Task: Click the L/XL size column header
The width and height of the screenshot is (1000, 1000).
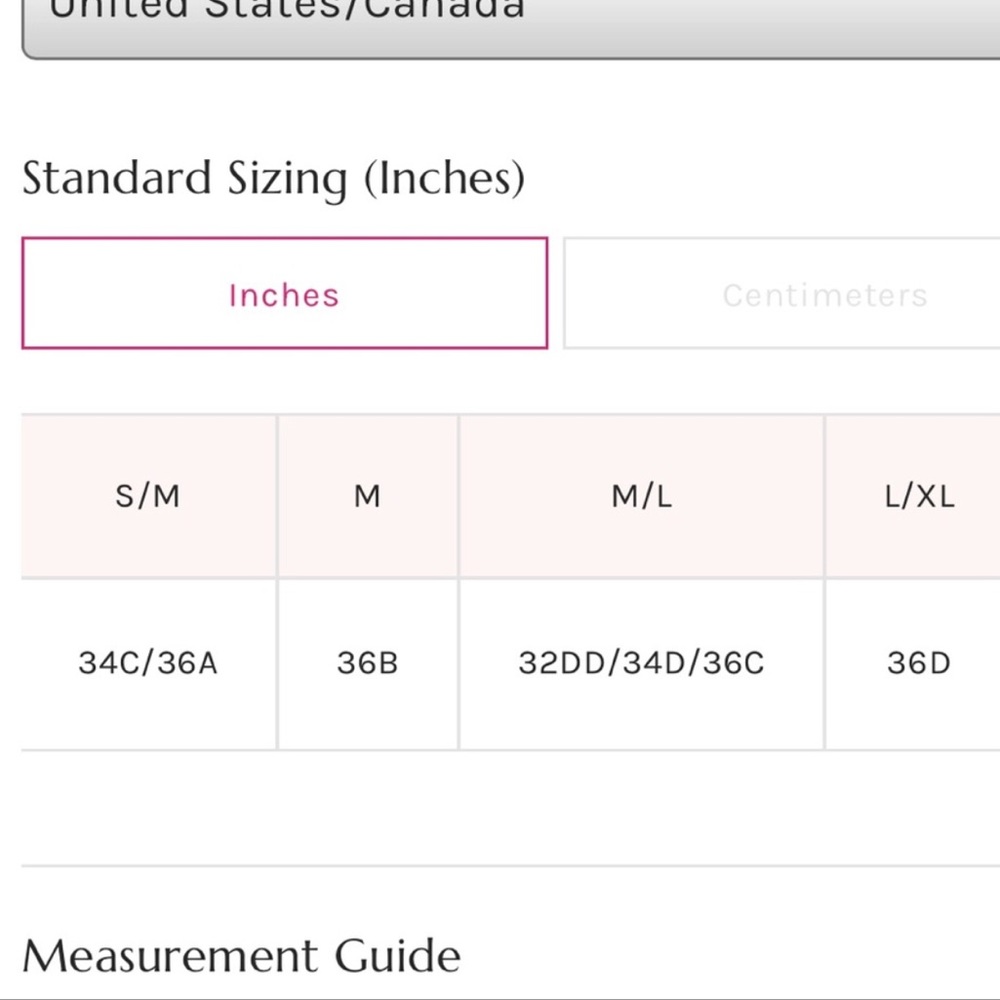Action: 913,496
